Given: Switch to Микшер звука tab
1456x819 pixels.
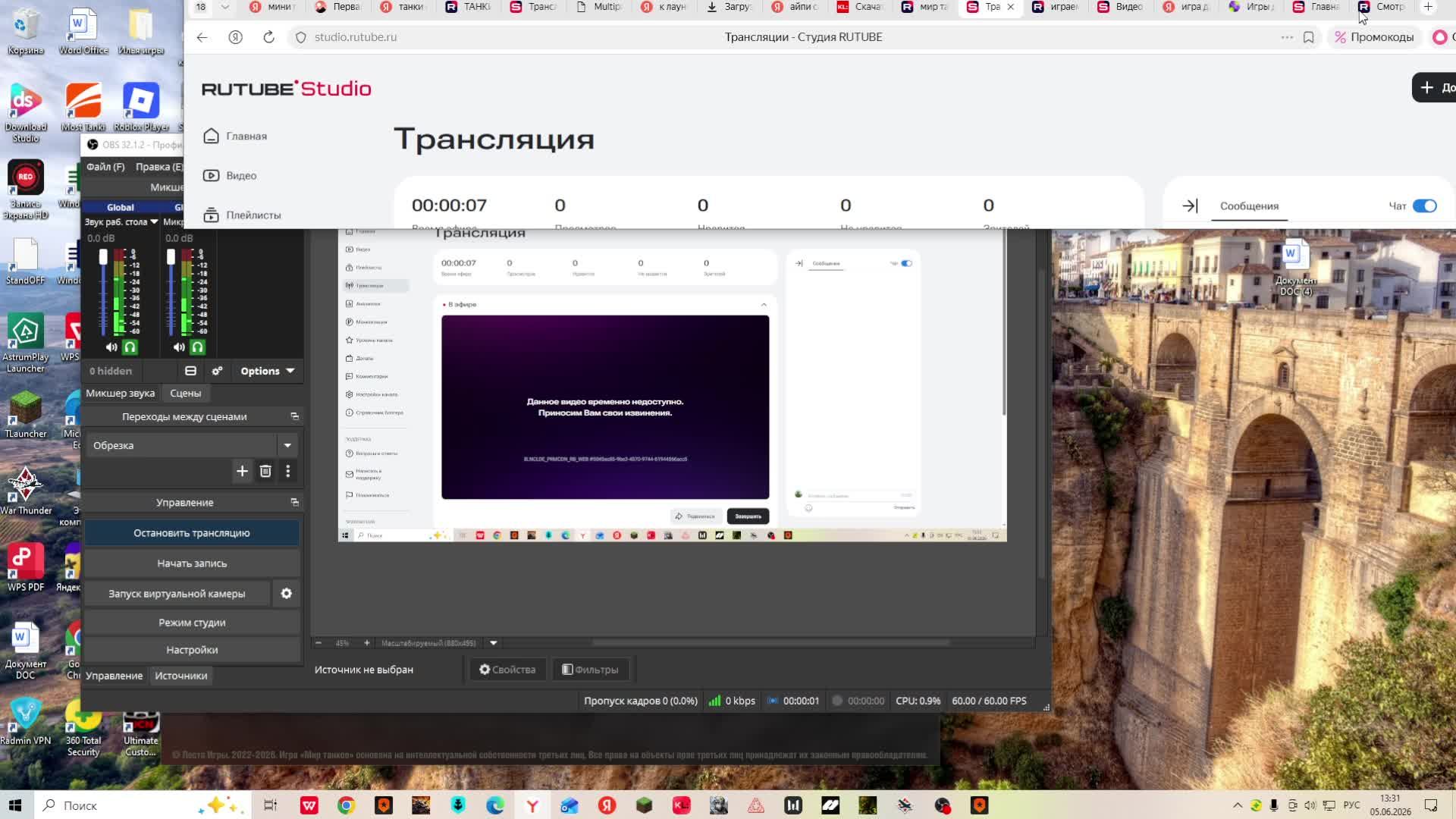Looking at the screenshot, I should pos(120,393).
